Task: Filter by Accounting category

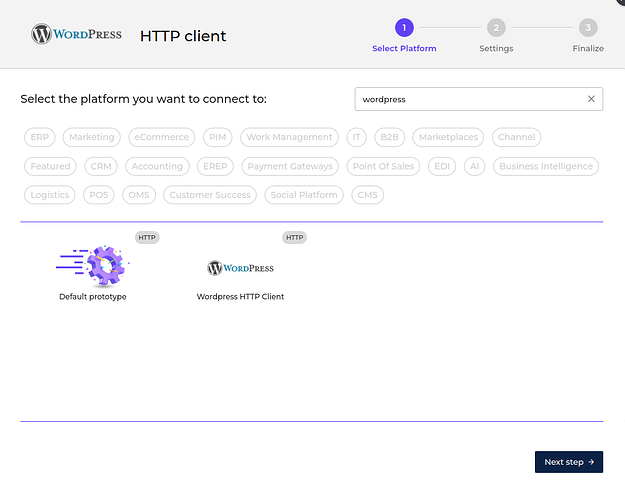Action: 157,166
